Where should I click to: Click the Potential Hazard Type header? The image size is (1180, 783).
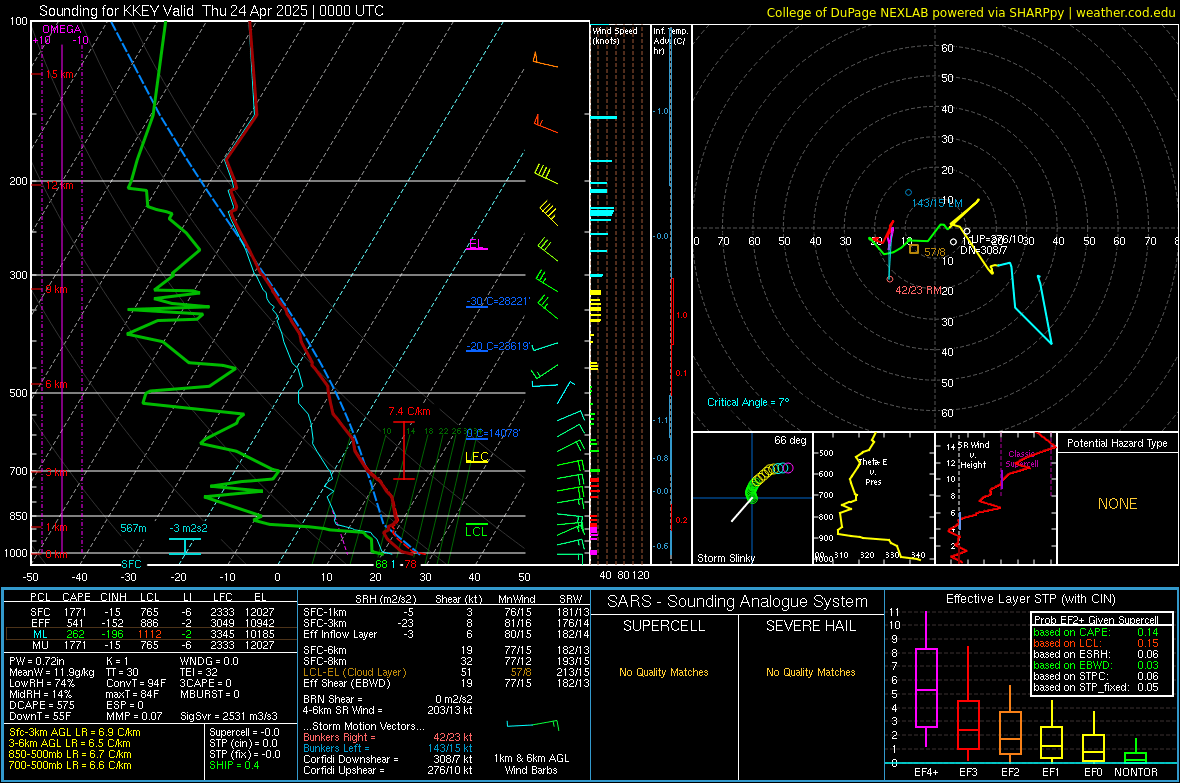(x=1117, y=443)
